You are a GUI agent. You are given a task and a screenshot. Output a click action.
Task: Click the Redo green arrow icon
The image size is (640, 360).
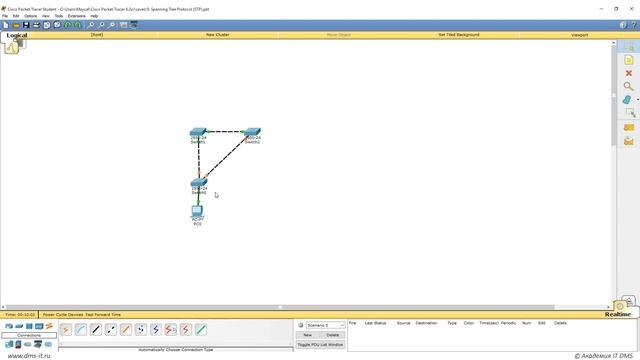click(78, 25)
